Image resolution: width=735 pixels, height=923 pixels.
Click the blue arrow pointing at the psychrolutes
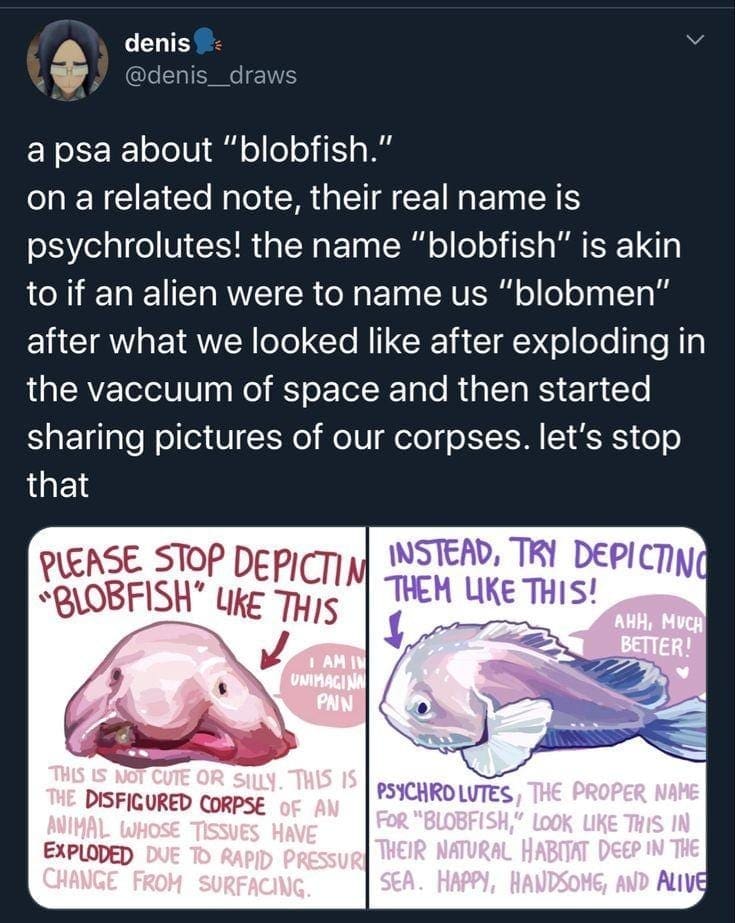pos(397,627)
